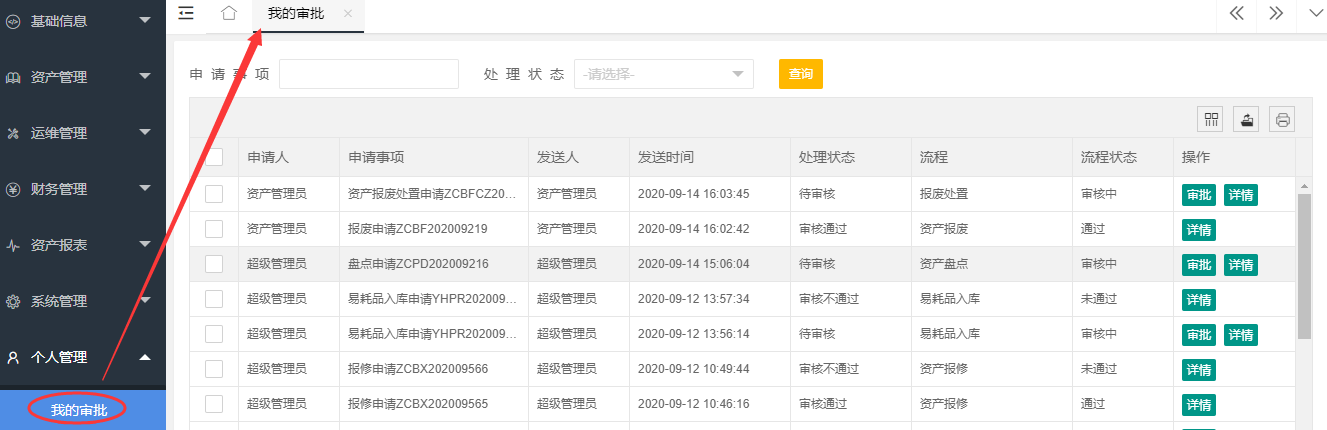Expand the 财务管理 menu arrow
This screenshot has height=430, width=1327.
(x=145, y=188)
